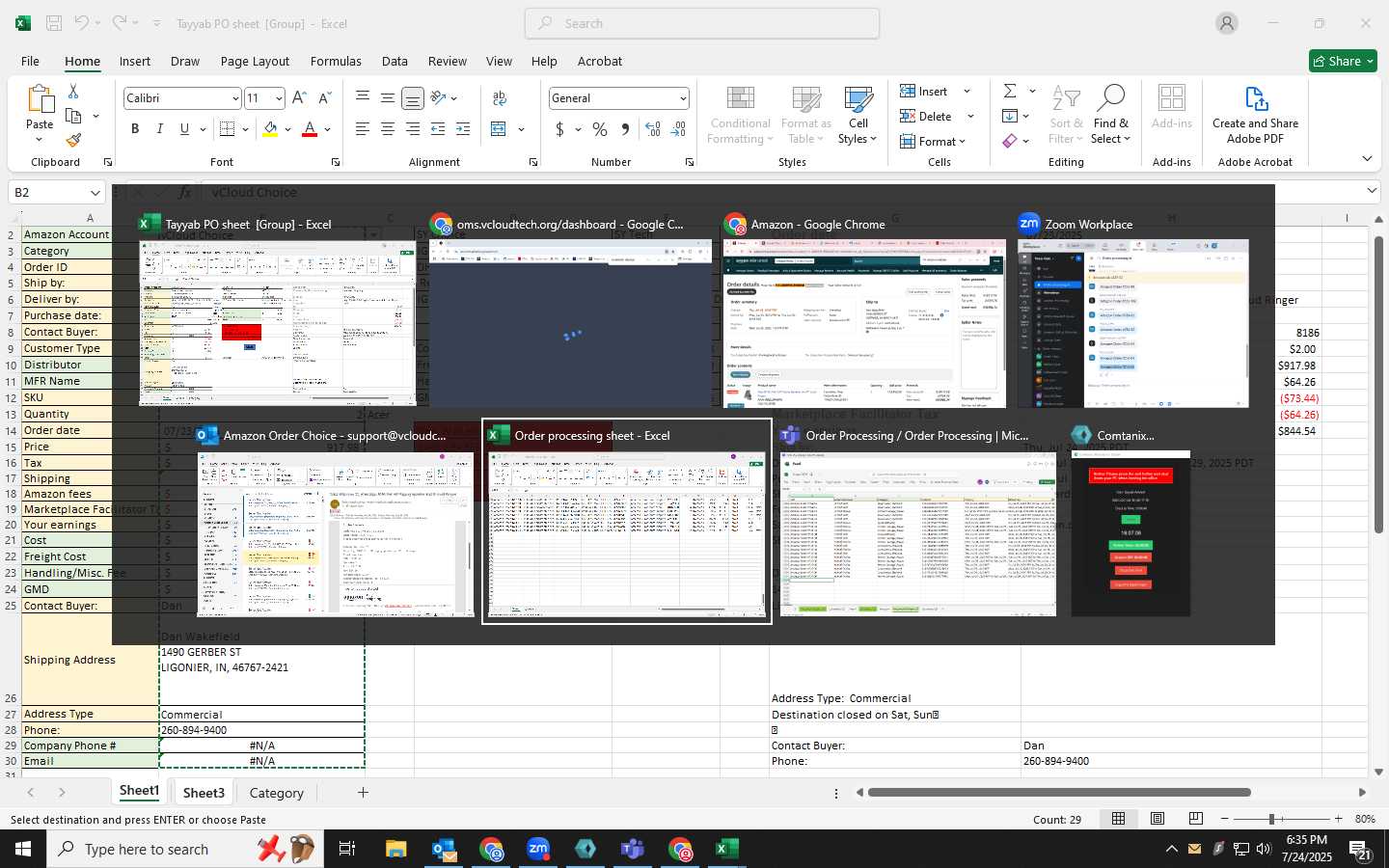Viewport: 1389px width, 868px height.
Task: Toggle Bottom Align
Action: (x=413, y=97)
